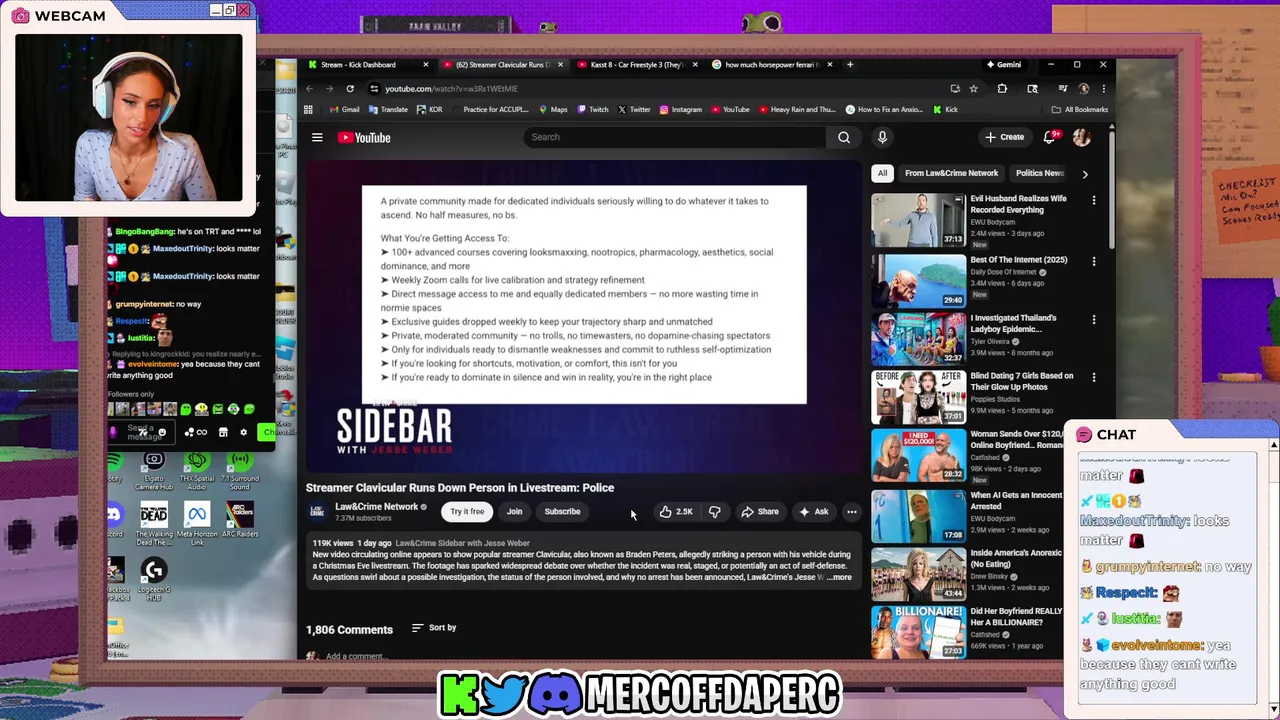Screen dimensions: 1280x720
Task: Click the YouTube search magnifier button
Action: coord(844,137)
